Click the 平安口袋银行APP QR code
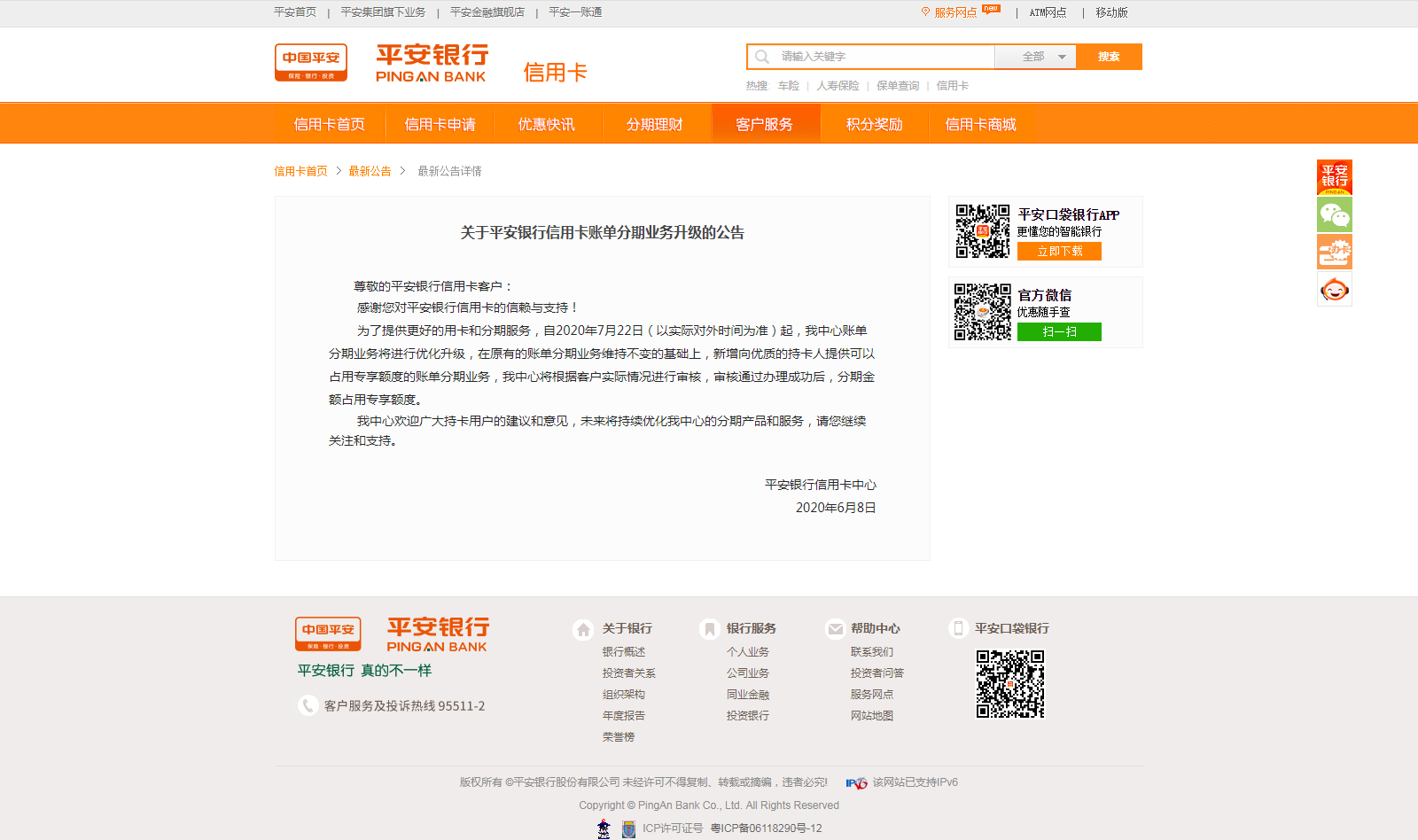The width and height of the screenshot is (1418, 840). (982, 231)
